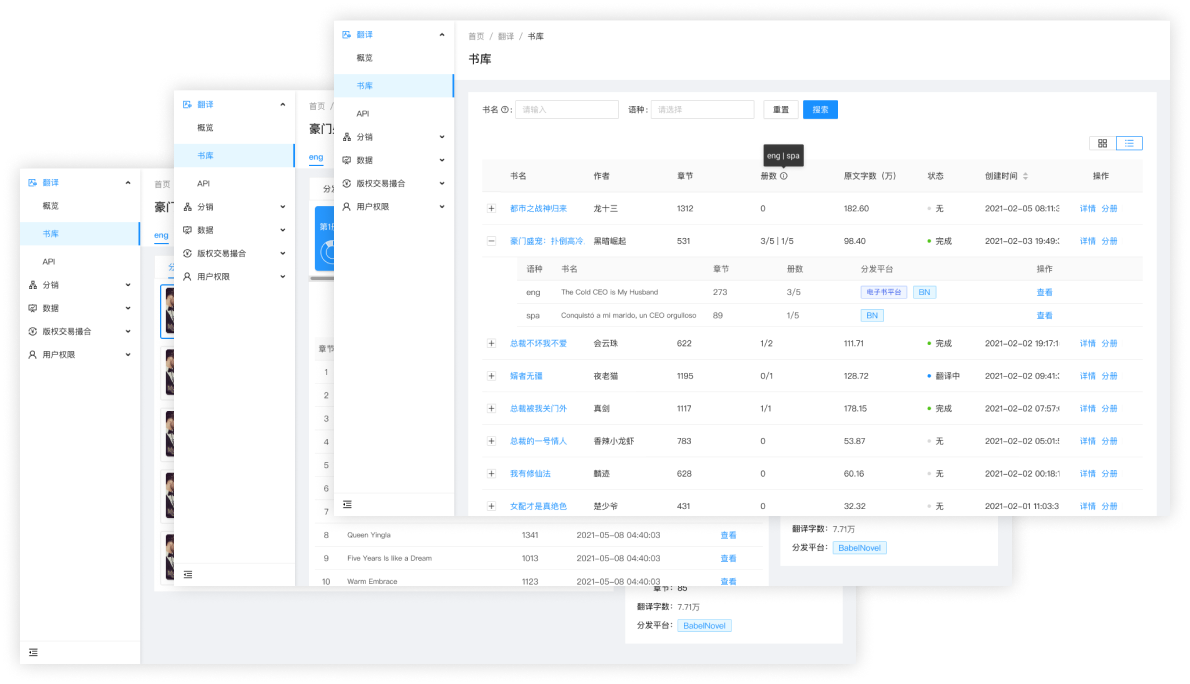Viewport: 1190px width, 684px height.
Task: Click 版权交易撮合 icon in frontmost sidebar
Action: 347,183
